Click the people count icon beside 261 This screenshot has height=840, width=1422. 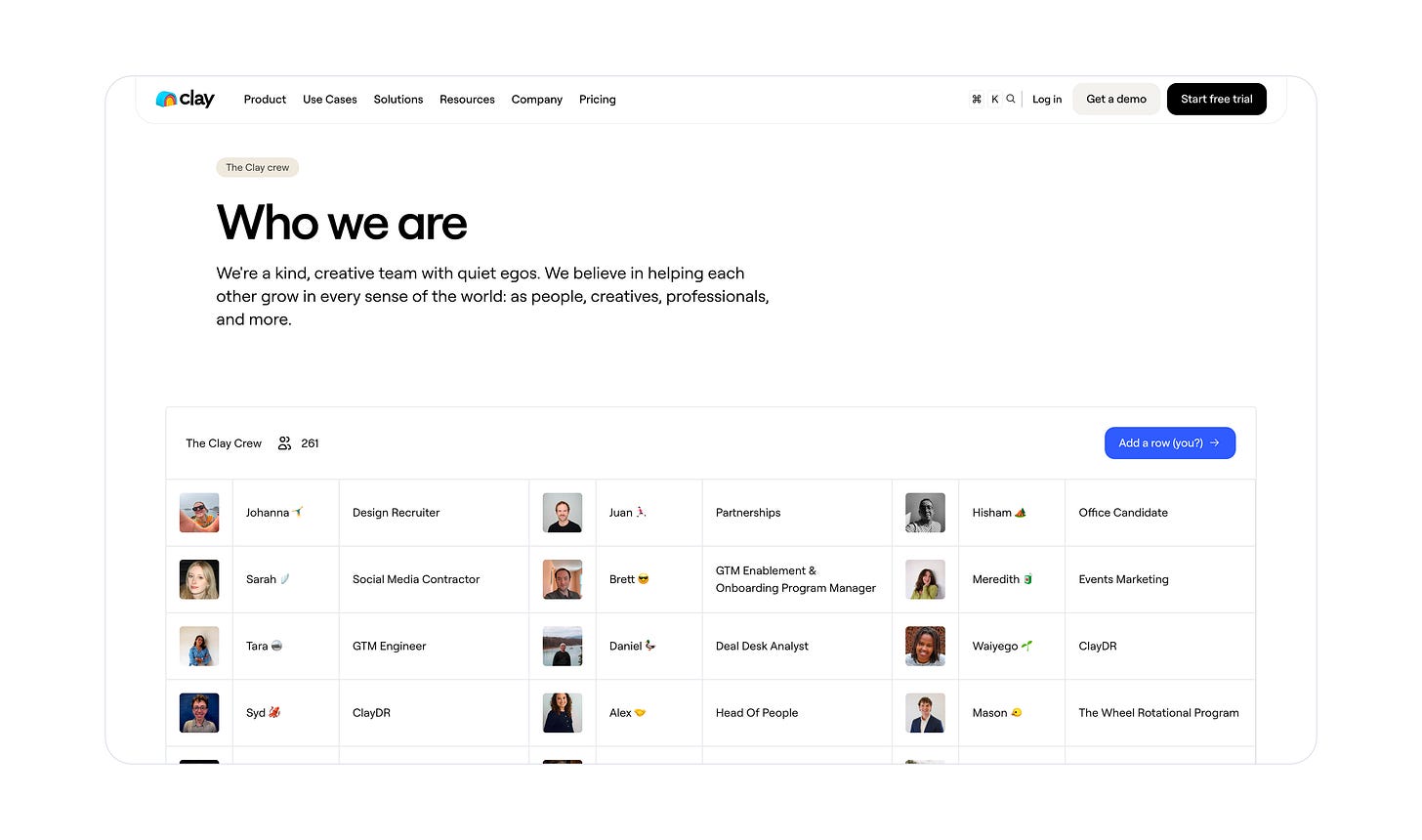coord(284,443)
